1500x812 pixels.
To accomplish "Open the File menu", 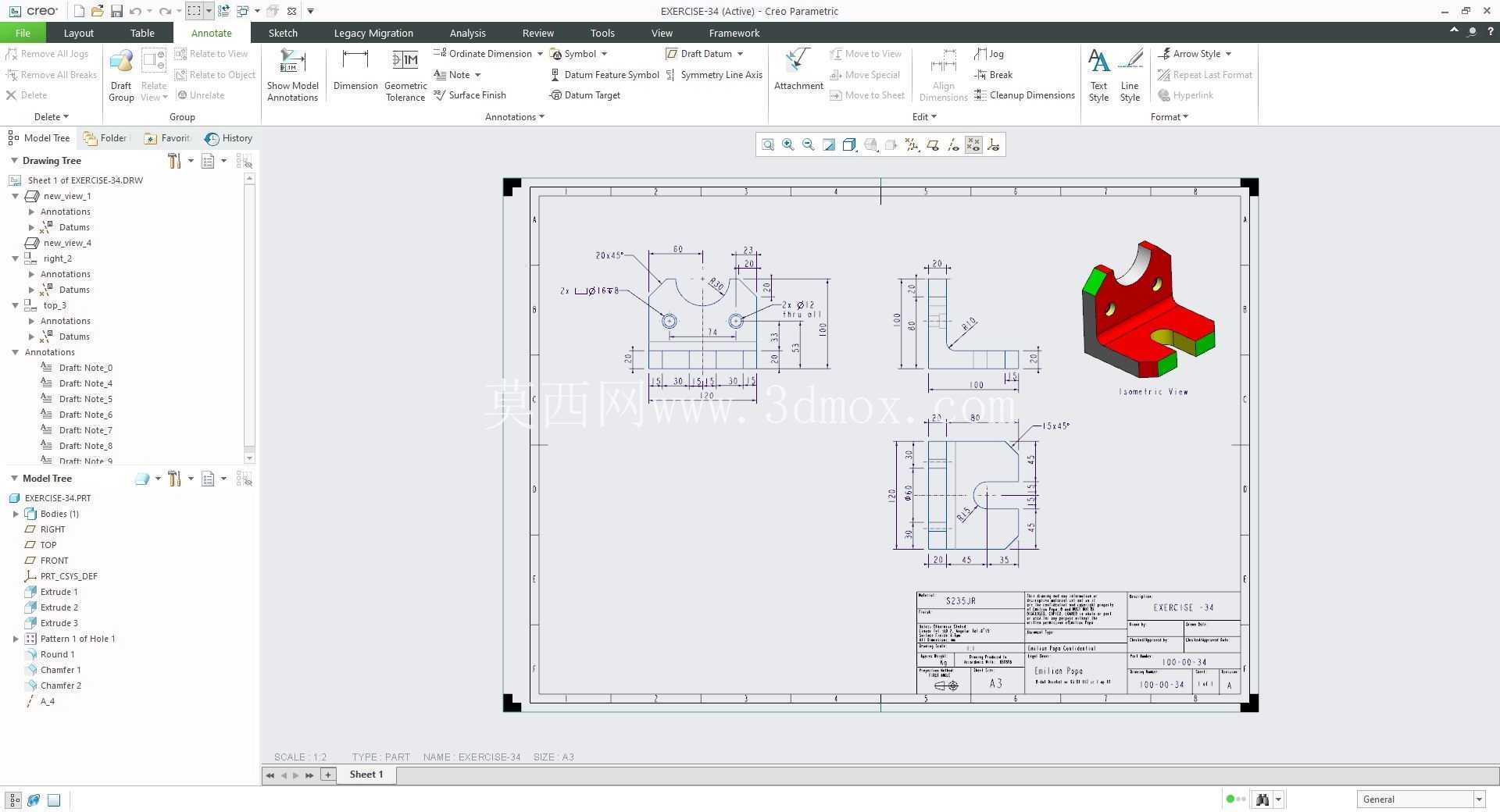I will pyautogui.click(x=23, y=33).
